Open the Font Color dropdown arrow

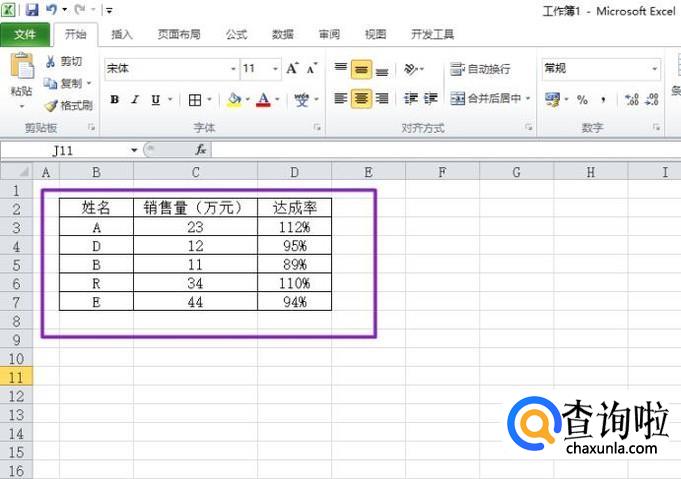pos(277,99)
